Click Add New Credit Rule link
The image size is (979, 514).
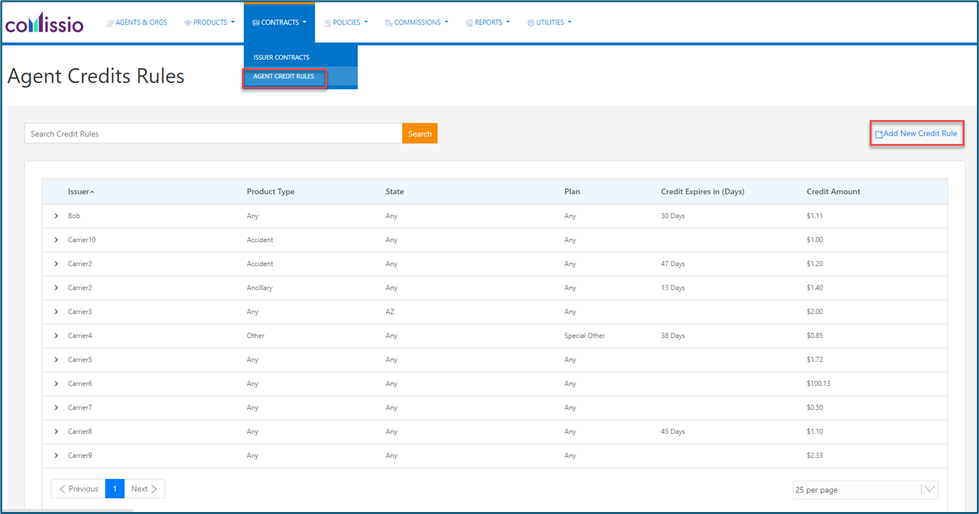tap(917, 133)
